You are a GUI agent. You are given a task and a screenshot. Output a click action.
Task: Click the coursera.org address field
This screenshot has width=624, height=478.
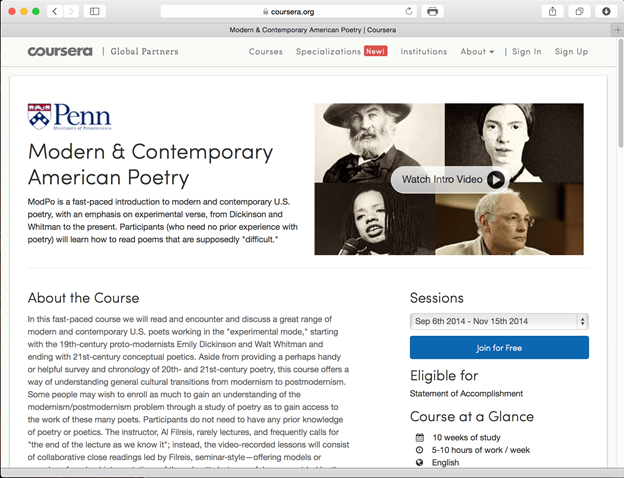point(289,11)
